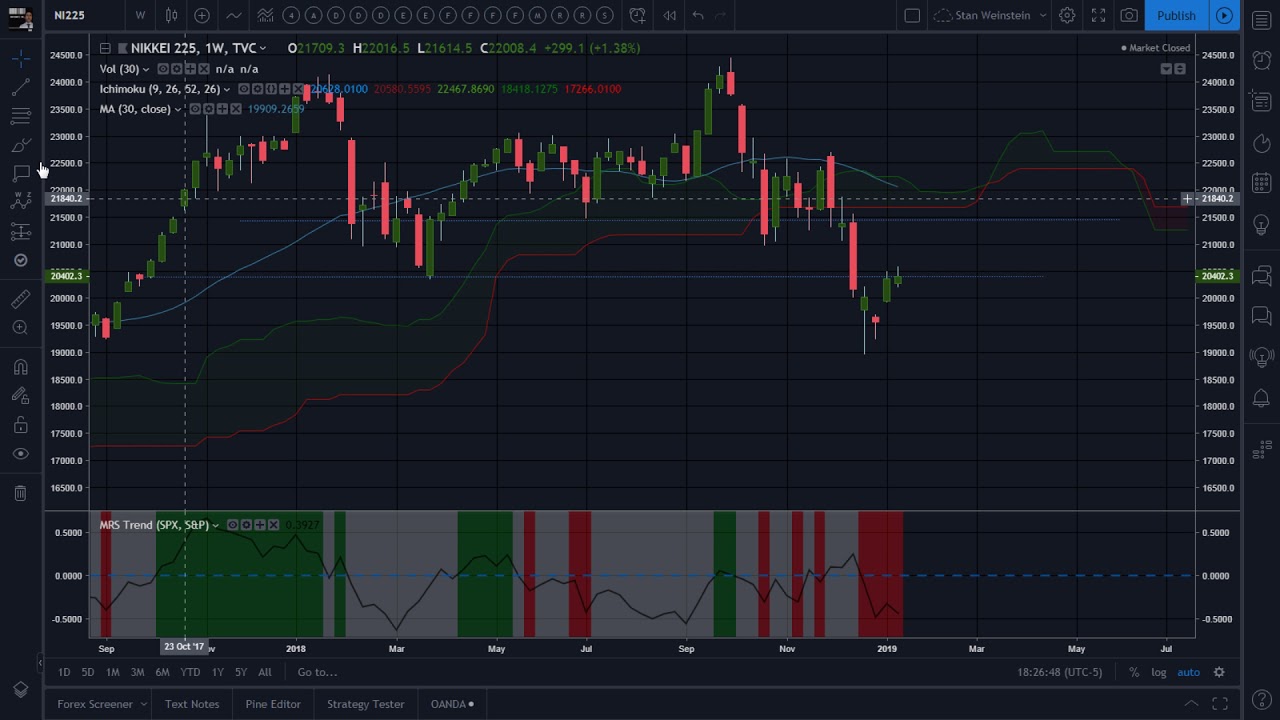The width and height of the screenshot is (1280, 720).
Task: Open the brush drawing tool
Action: [20, 146]
